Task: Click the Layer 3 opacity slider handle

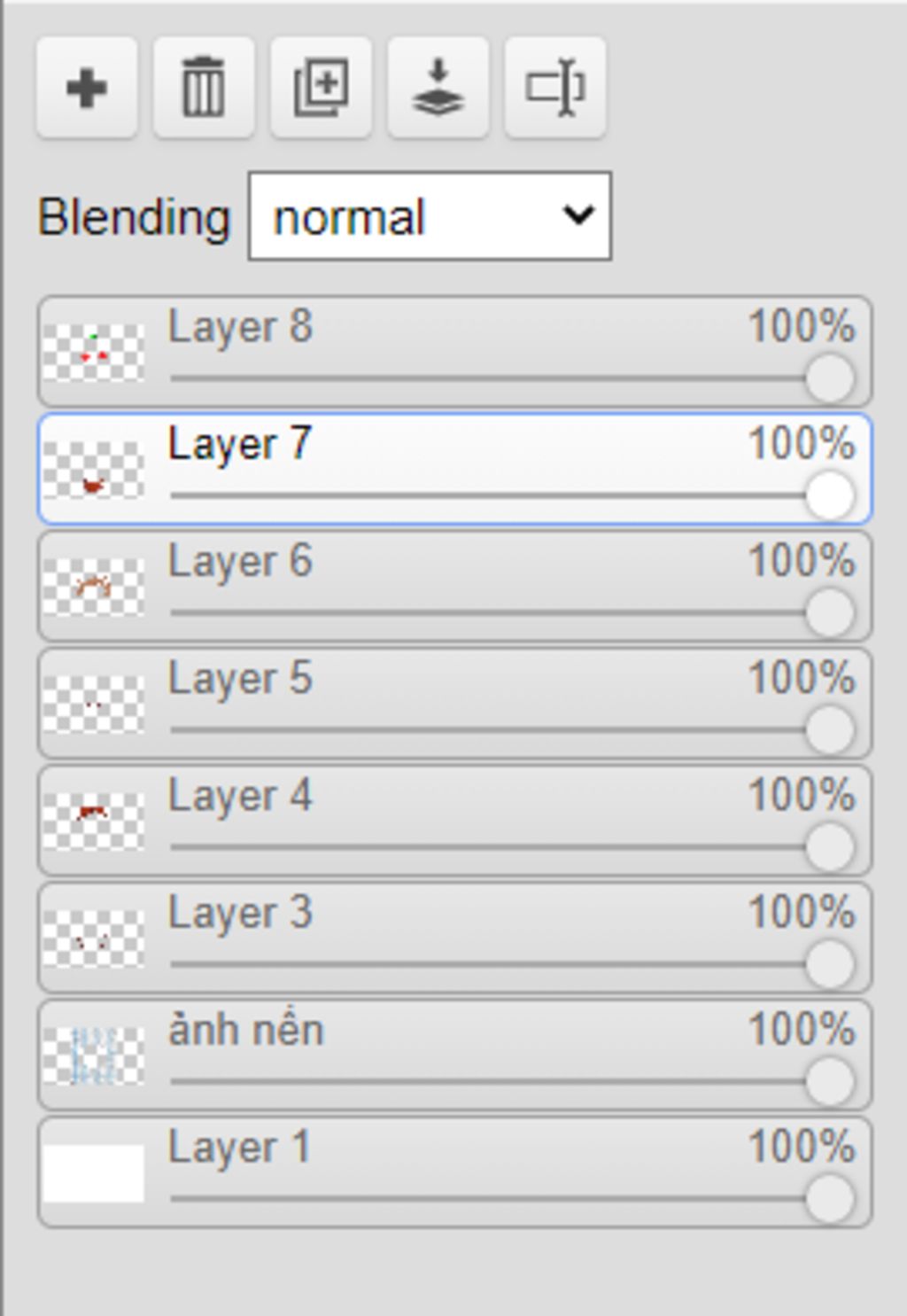Action: (x=830, y=964)
